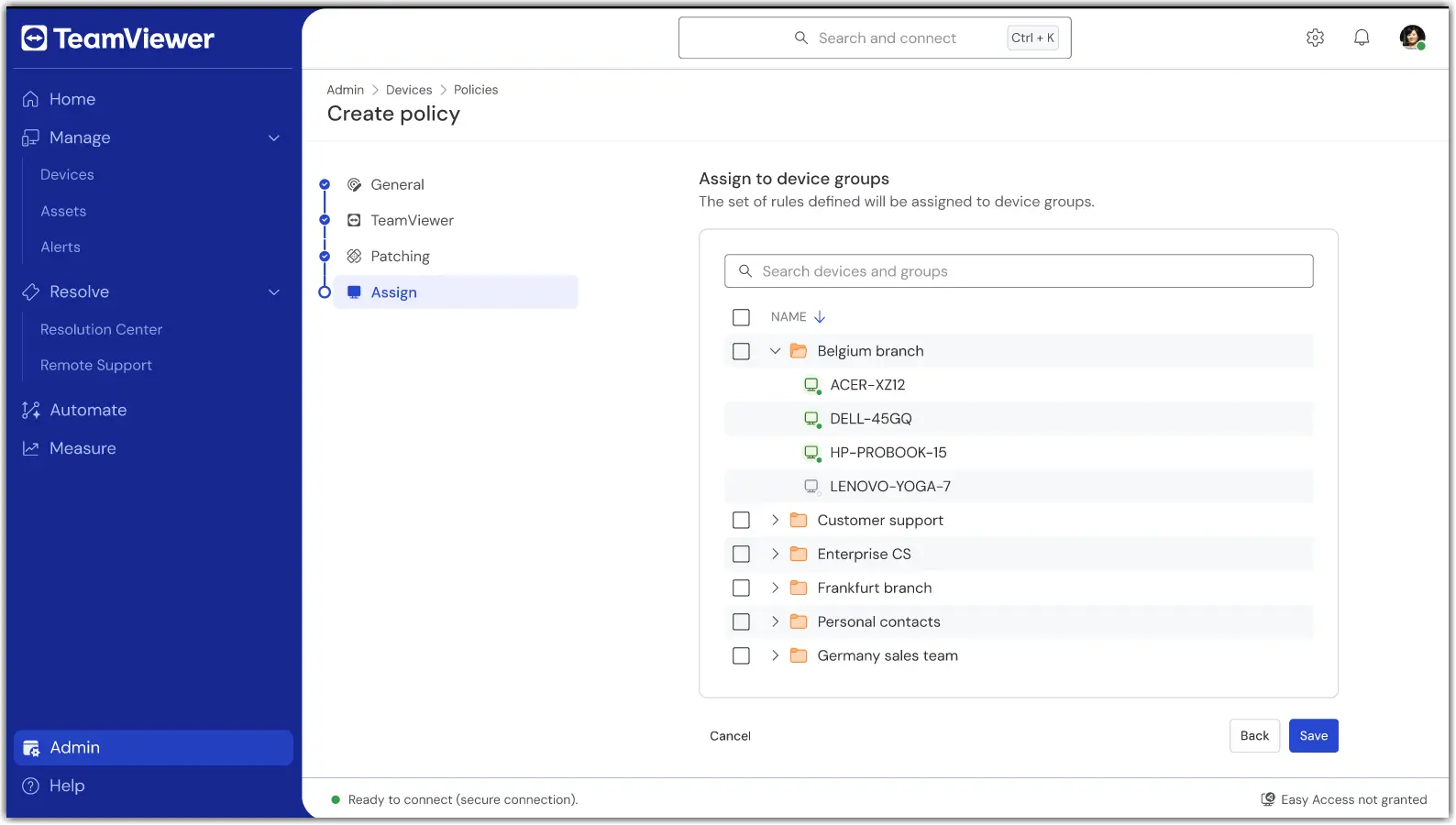
Task: Click the Measure chart icon
Action: coord(30,448)
